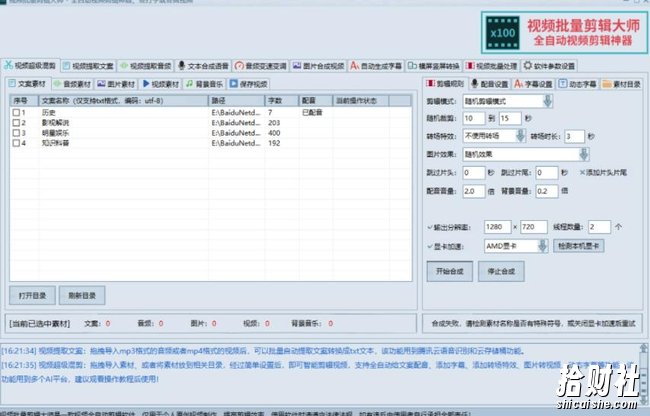Show the 配音设置 microphone tab
This screenshot has width=650, height=416.
point(490,84)
